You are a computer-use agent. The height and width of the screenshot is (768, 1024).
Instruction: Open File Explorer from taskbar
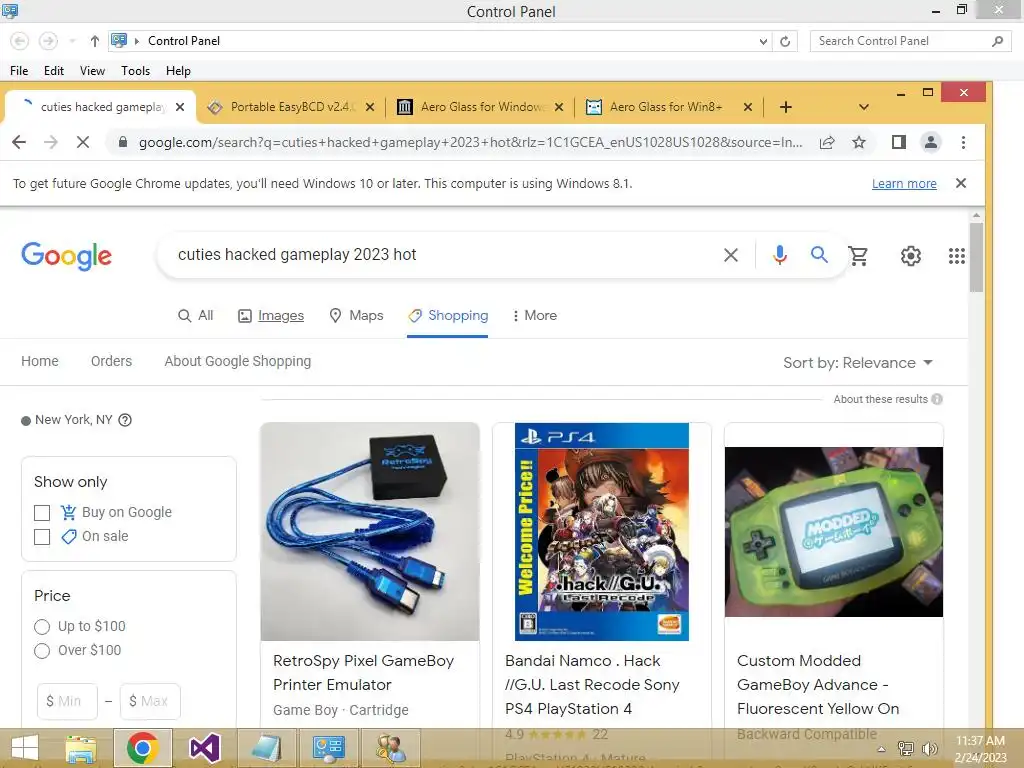(x=81, y=748)
